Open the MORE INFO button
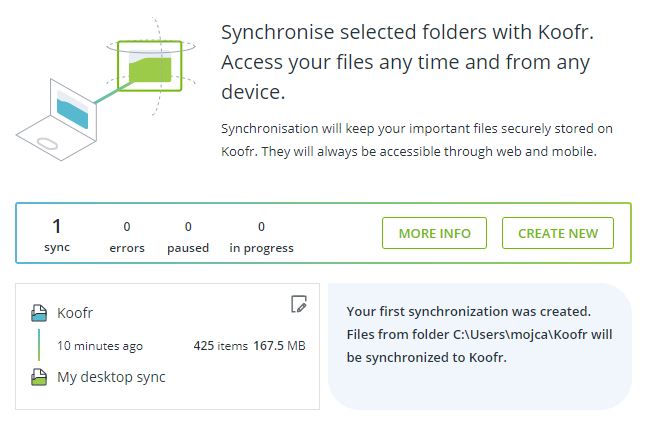645x446 pixels. pos(434,233)
